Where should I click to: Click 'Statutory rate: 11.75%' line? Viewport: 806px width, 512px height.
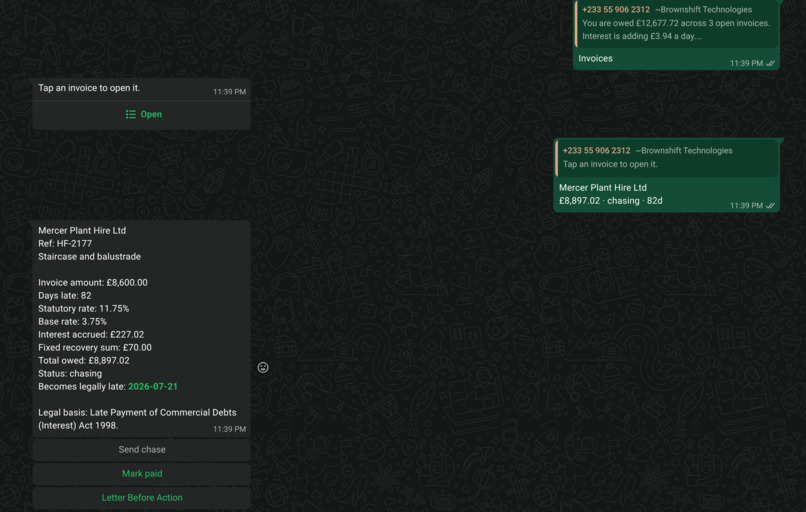[x=83, y=308]
